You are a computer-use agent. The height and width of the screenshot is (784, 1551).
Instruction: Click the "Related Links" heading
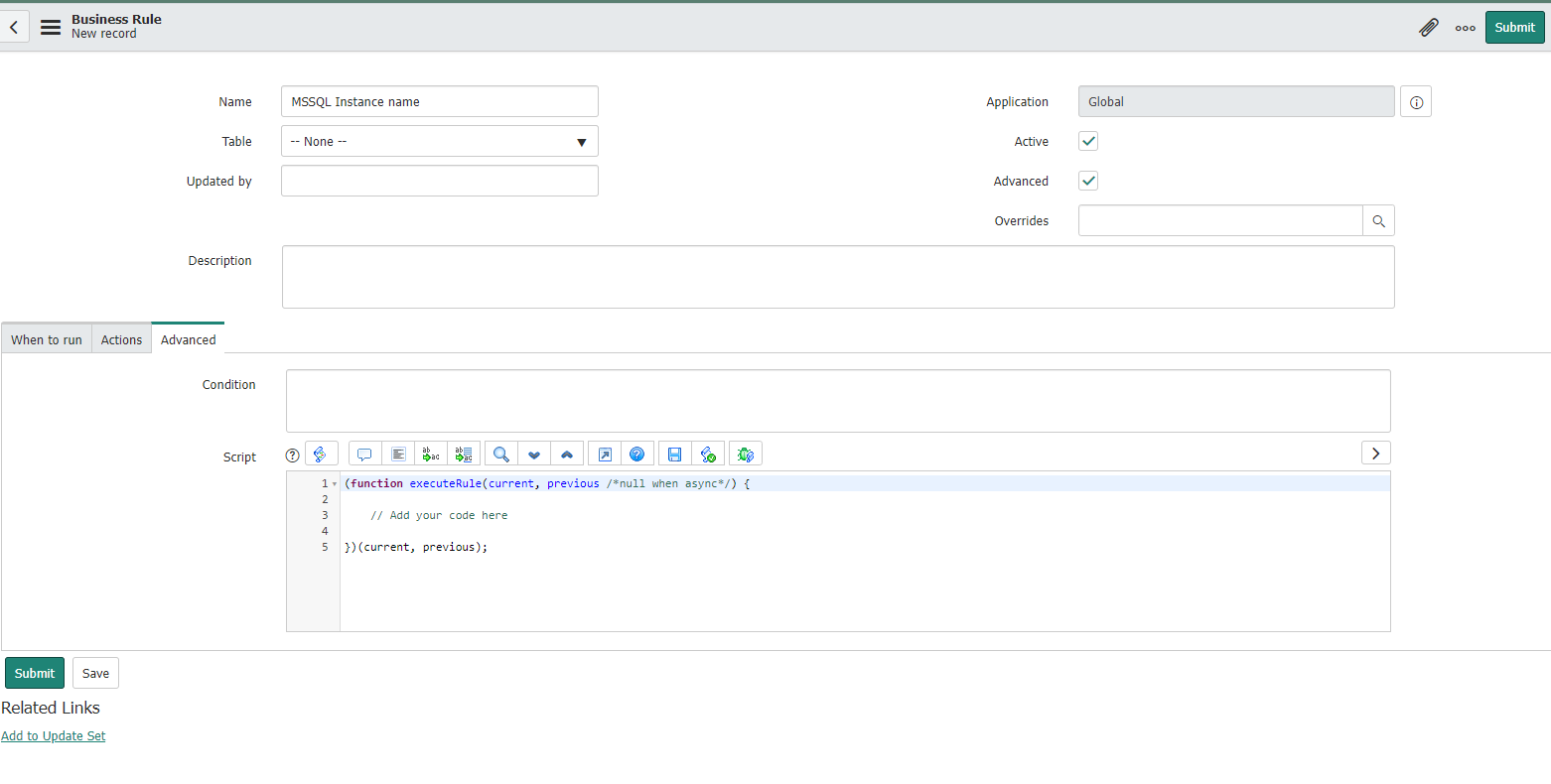51,708
